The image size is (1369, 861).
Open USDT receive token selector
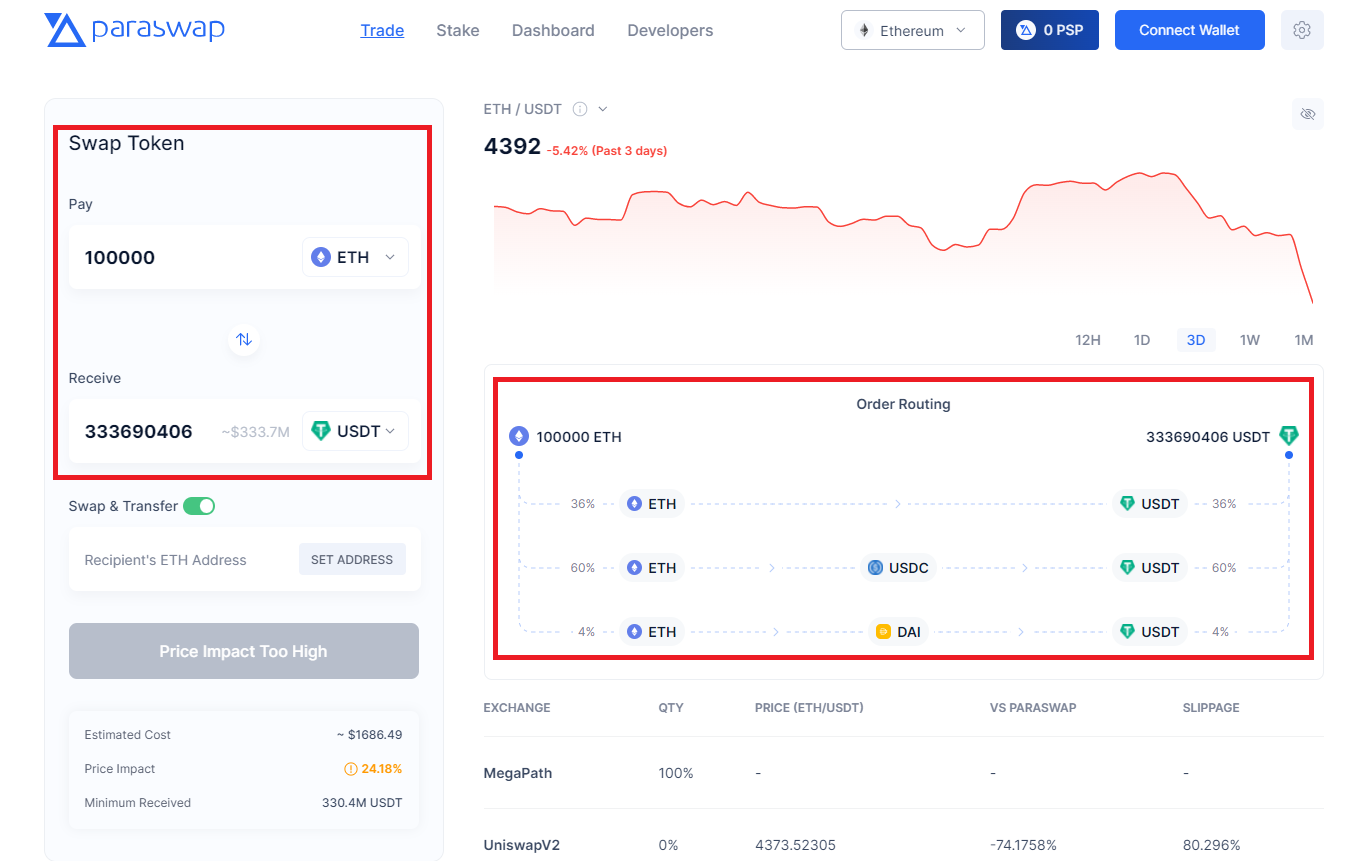(355, 431)
